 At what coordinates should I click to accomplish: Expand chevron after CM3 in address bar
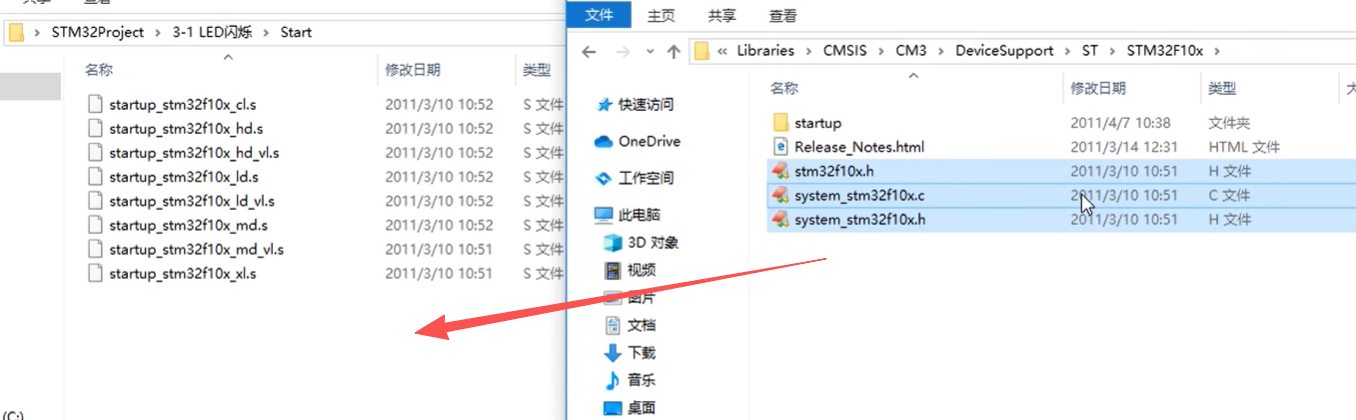(940, 50)
